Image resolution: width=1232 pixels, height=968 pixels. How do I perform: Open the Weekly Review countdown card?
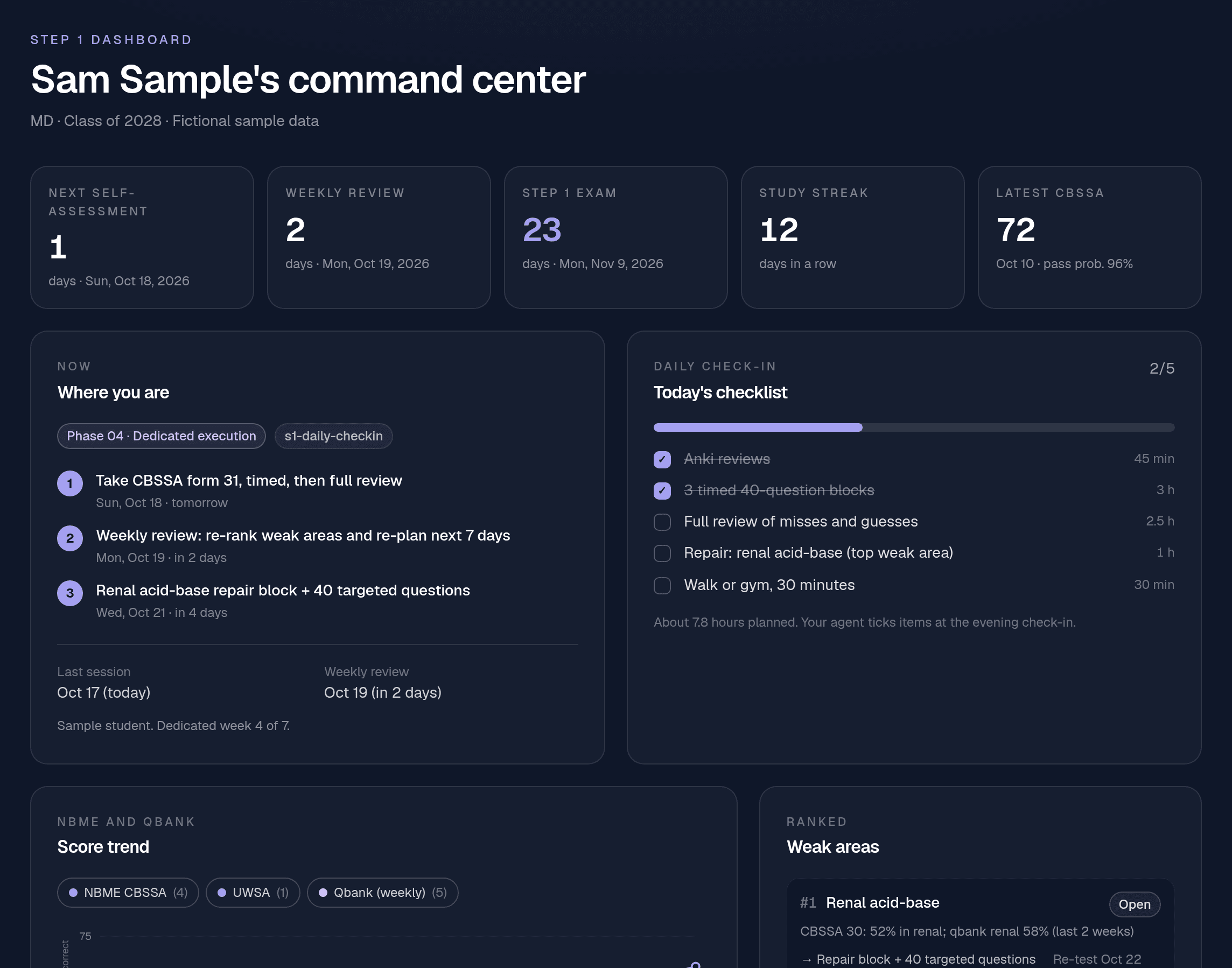tap(379, 237)
